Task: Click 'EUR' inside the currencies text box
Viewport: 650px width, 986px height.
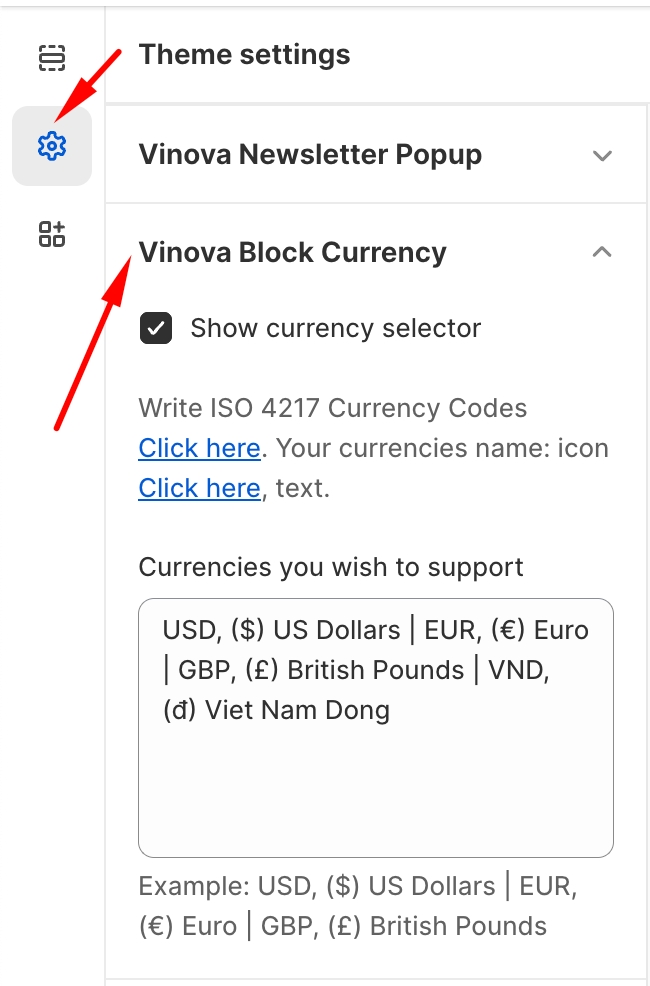Action: (x=449, y=630)
